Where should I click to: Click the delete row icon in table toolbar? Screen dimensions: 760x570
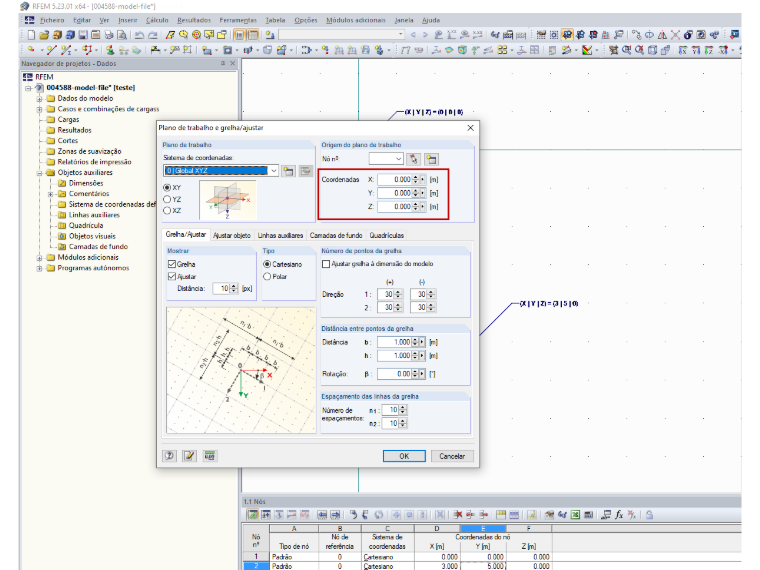point(458,515)
